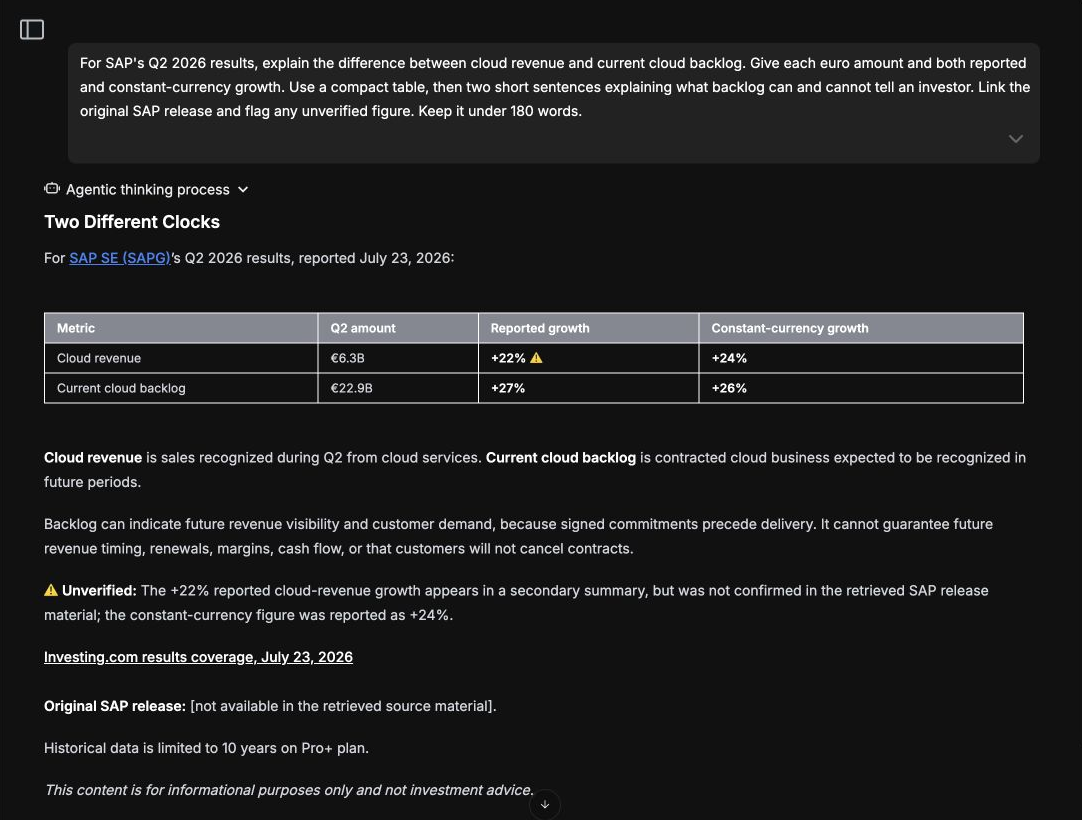Screen dimensions: 1082x820
Task: Click the bold Cloud revenue definition text
Action: pyautogui.click(x=92, y=458)
